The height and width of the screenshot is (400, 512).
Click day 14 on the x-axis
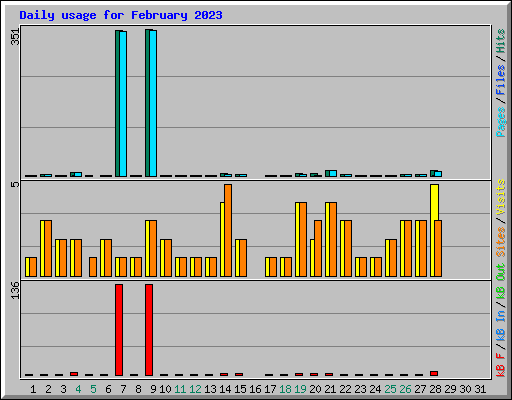point(225,389)
